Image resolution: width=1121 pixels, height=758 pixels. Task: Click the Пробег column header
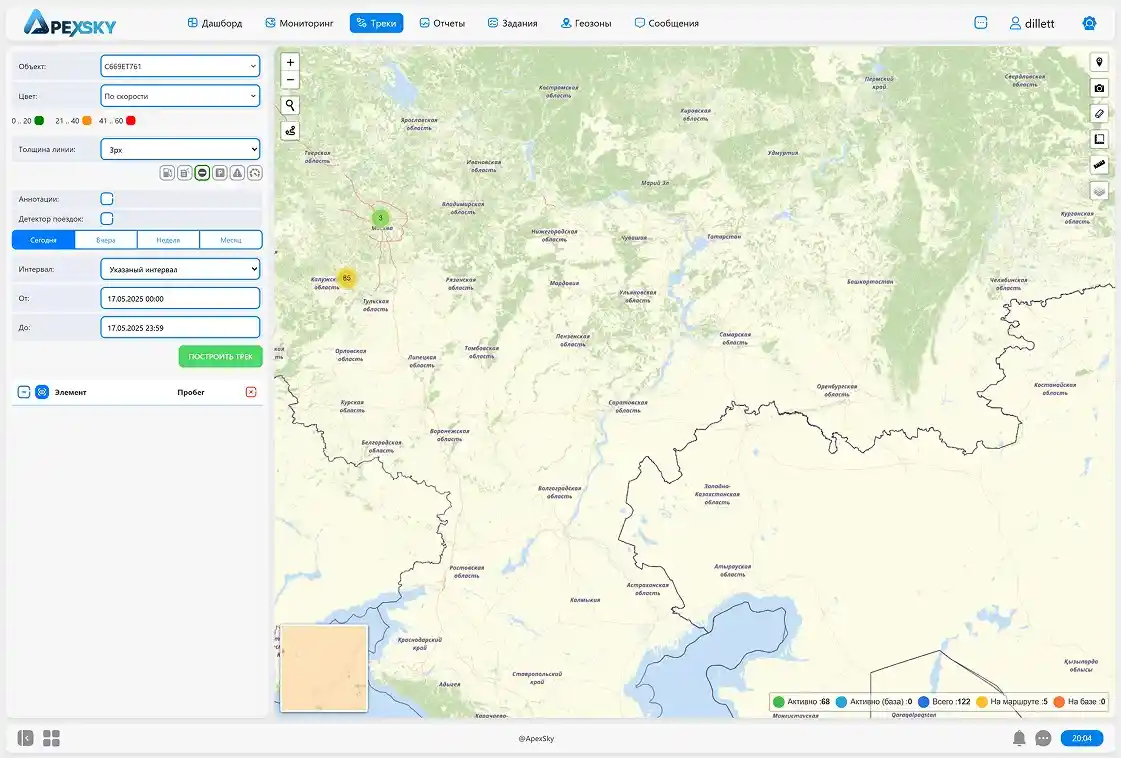pos(191,392)
